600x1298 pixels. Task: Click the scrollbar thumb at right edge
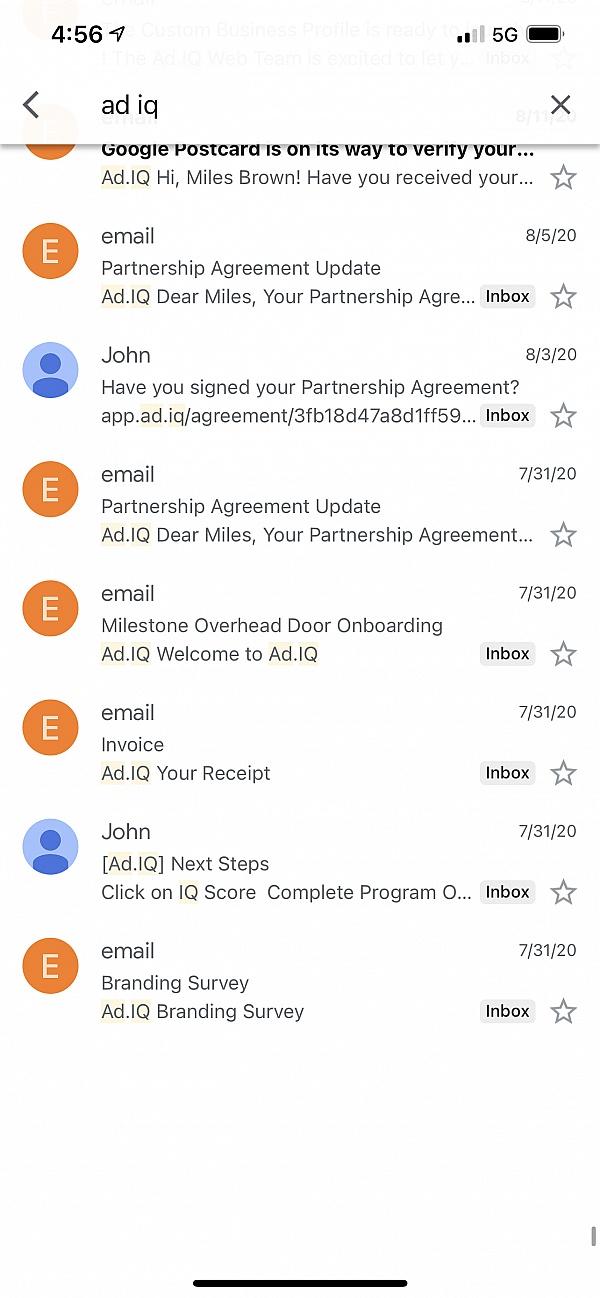pos(594,1236)
